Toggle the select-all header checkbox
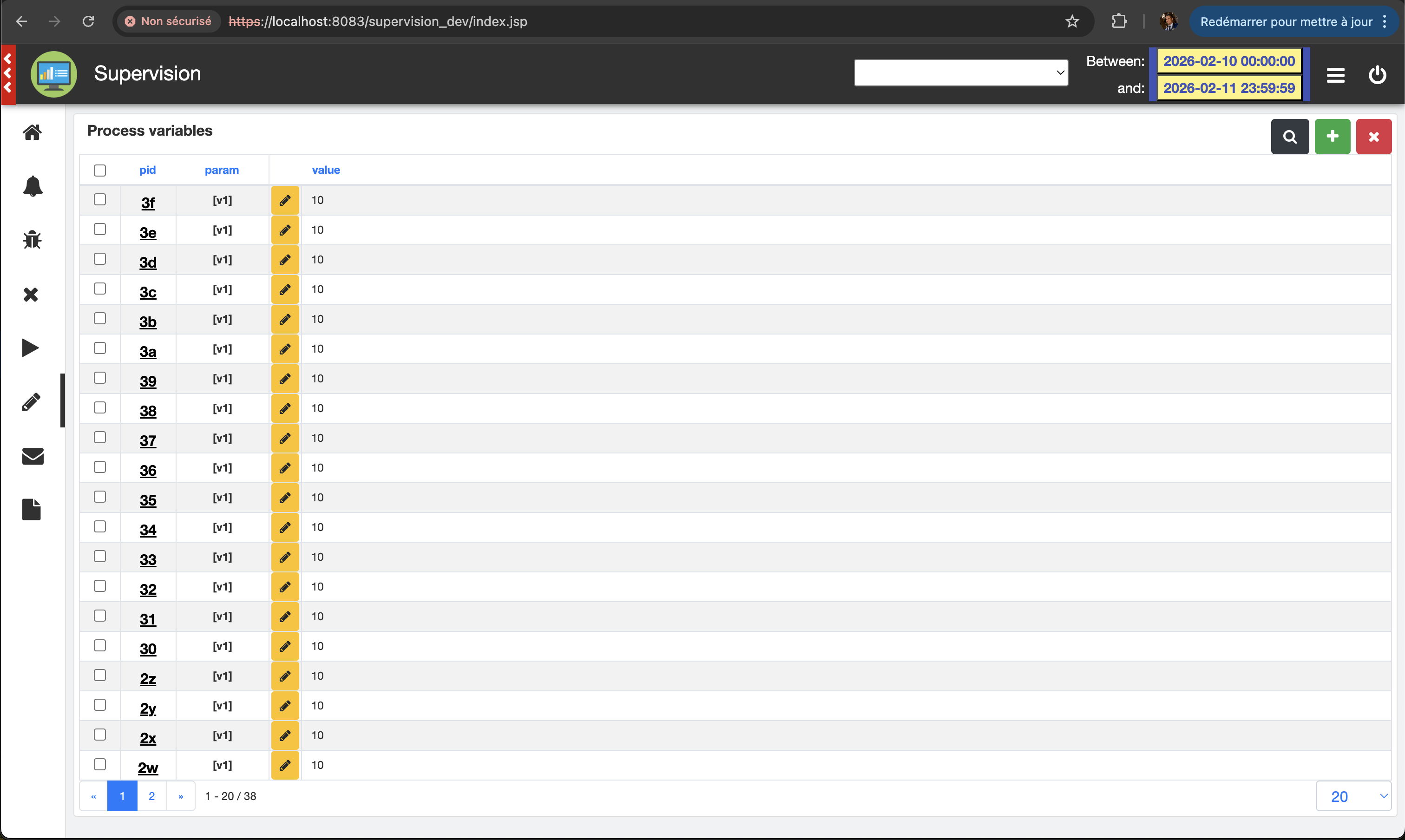 click(x=99, y=171)
